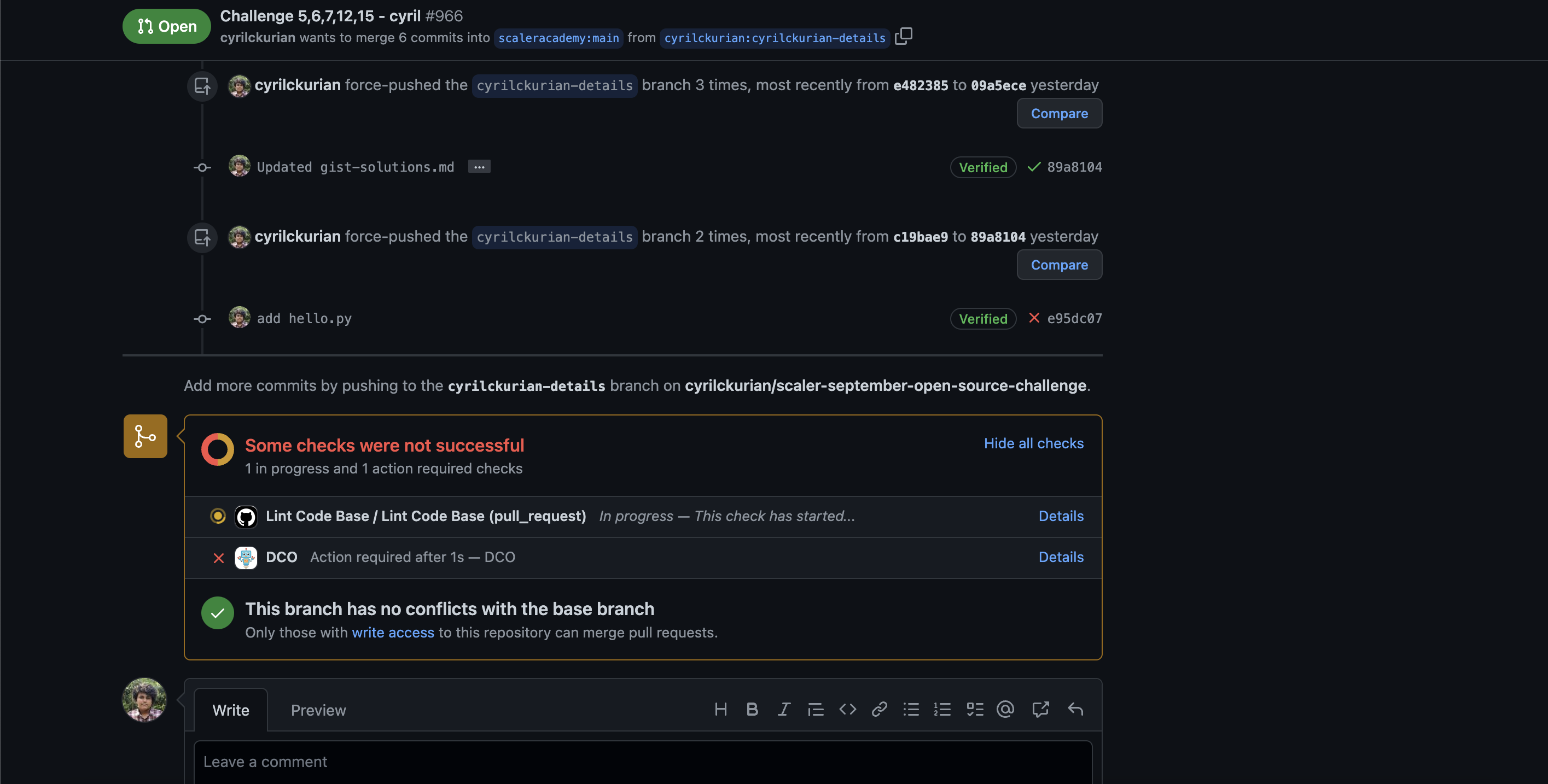
Task: Open the write access link
Action: [393, 632]
